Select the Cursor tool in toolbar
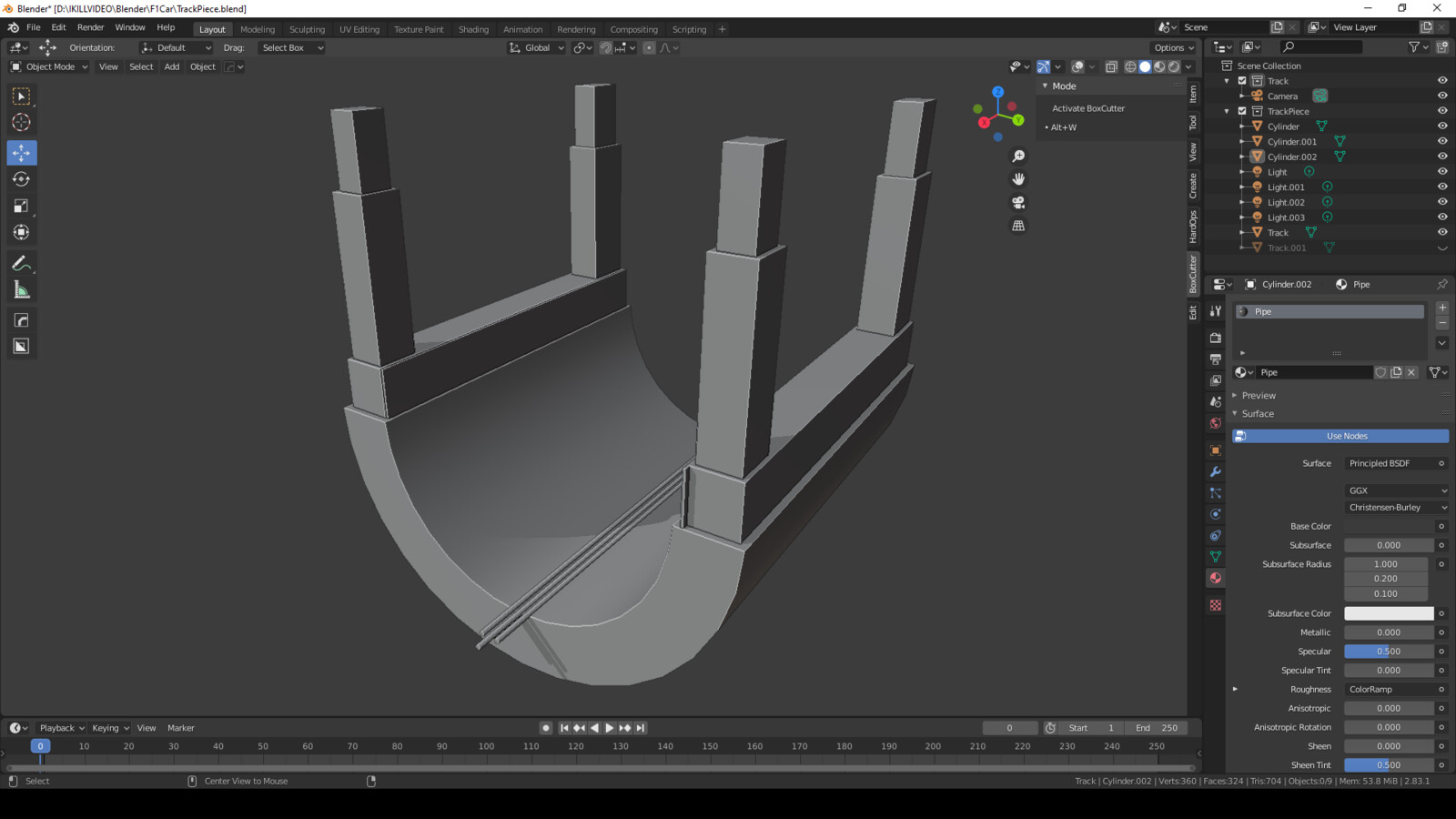This screenshot has height=819, width=1456. pyautogui.click(x=21, y=122)
